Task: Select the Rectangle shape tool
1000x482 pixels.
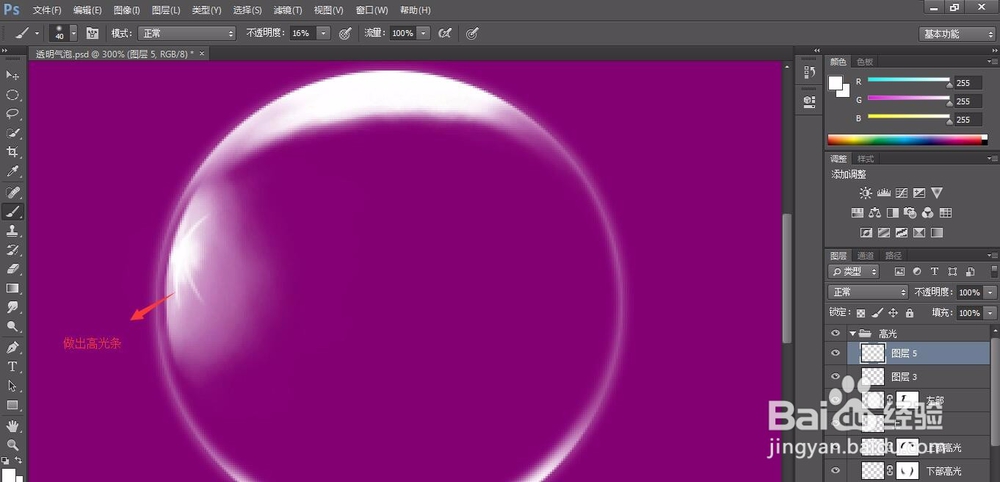Action: [x=12, y=405]
